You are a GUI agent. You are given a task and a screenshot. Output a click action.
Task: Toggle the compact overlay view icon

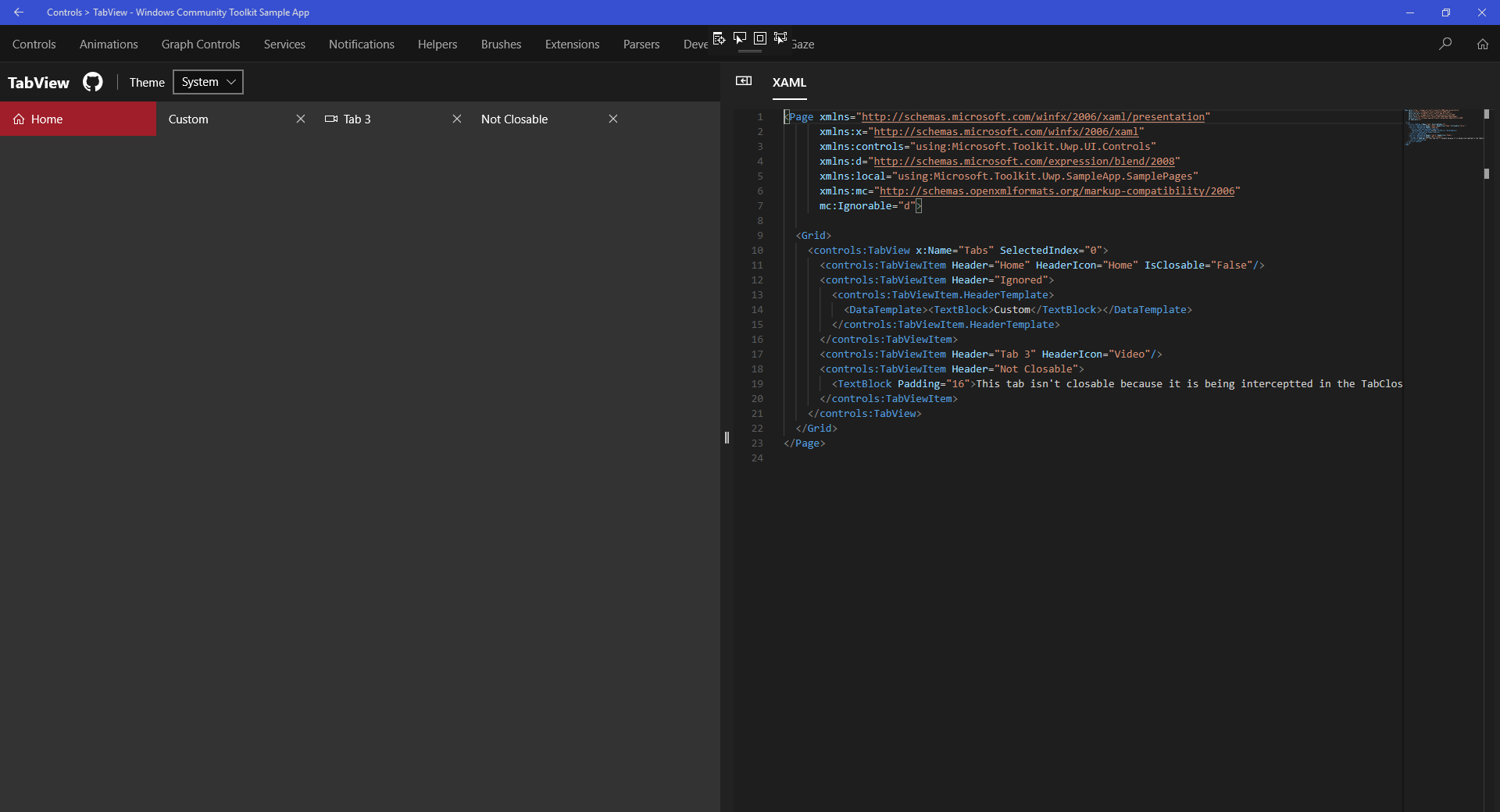coord(759,39)
